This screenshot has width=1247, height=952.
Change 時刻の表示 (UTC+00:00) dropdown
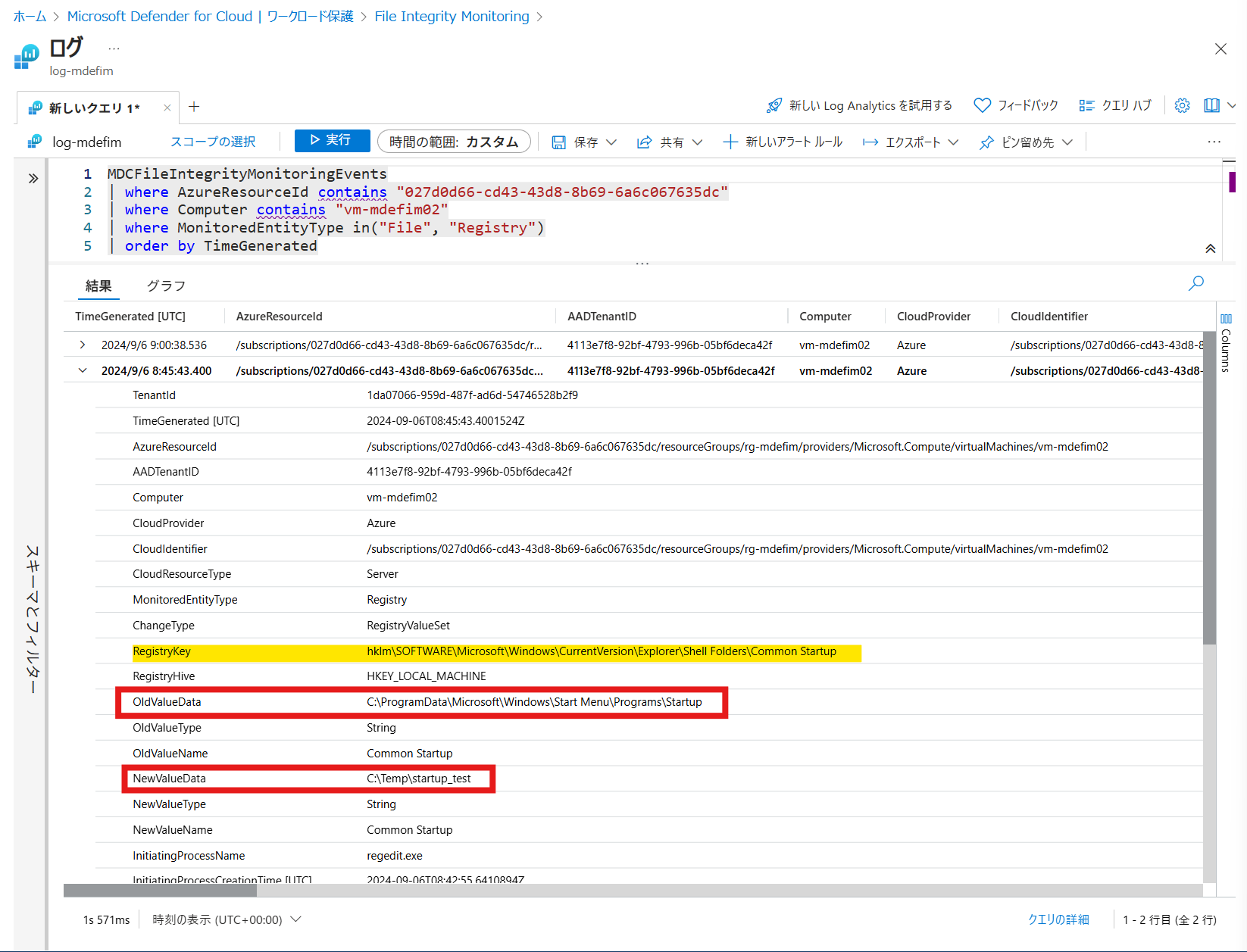tap(227, 919)
